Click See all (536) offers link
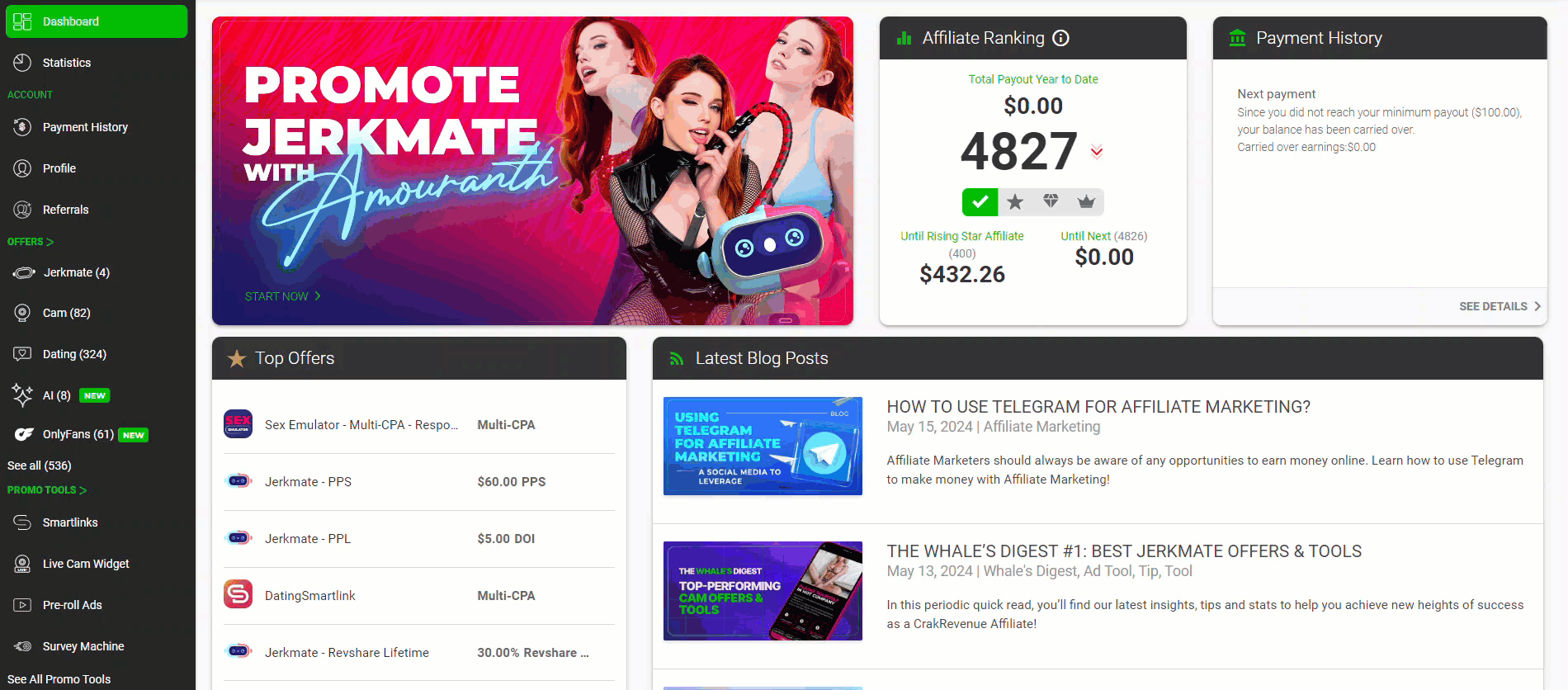The width and height of the screenshot is (1568, 690). tap(40, 466)
